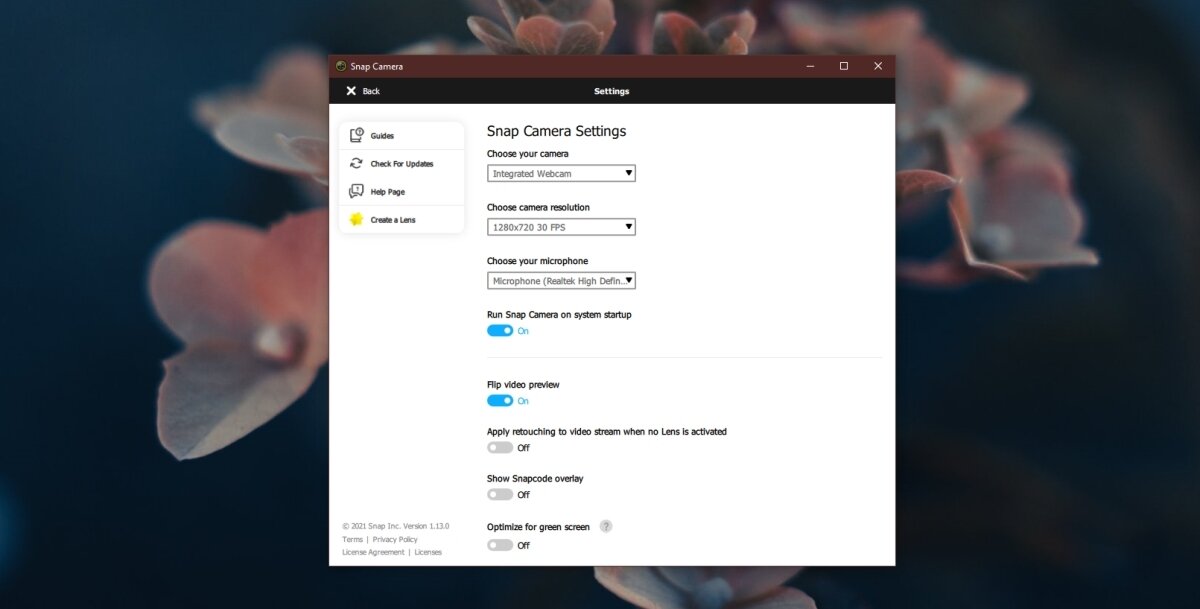The width and height of the screenshot is (1200, 609).
Task: Click the X icon next to Back
Action: (x=352, y=91)
